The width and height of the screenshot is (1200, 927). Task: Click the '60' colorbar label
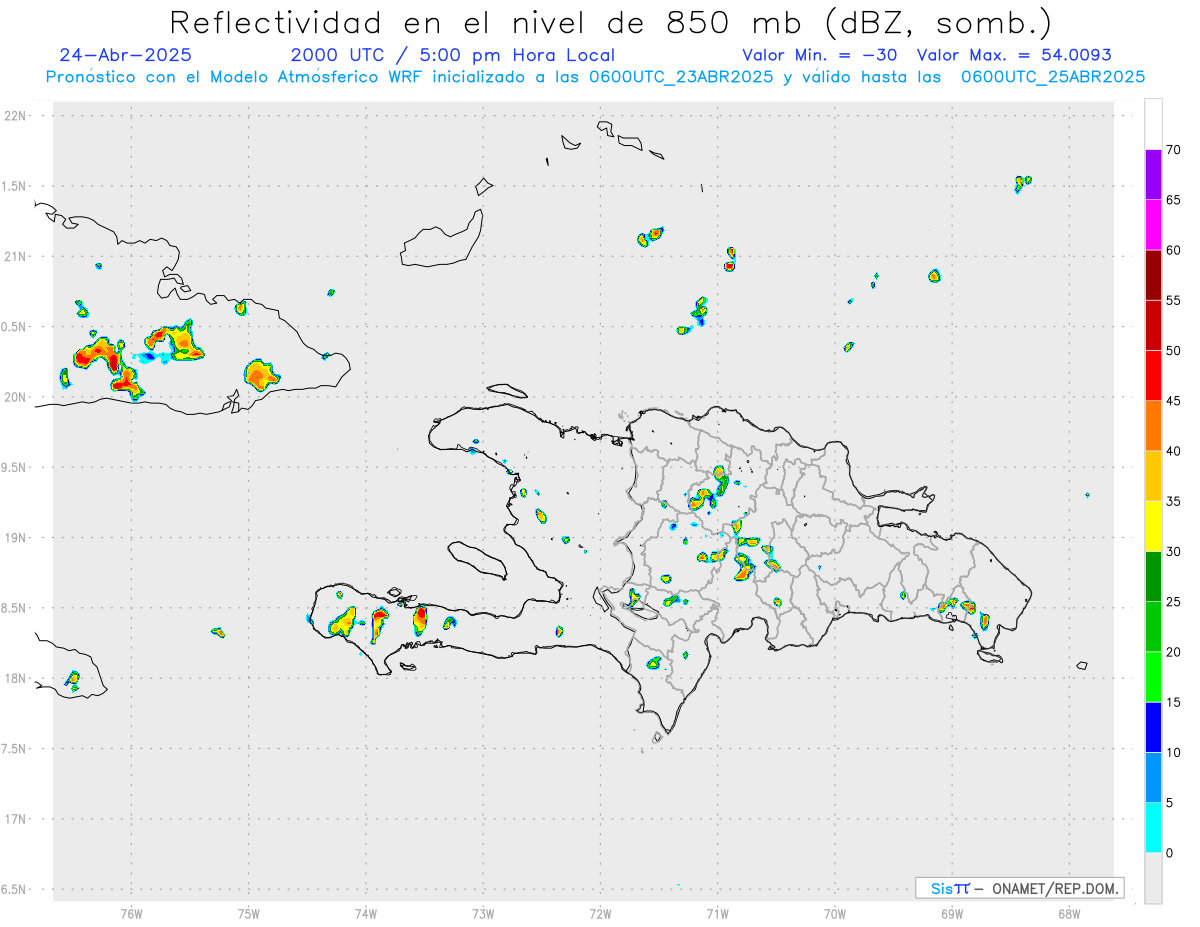click(x=1173, y=250)
